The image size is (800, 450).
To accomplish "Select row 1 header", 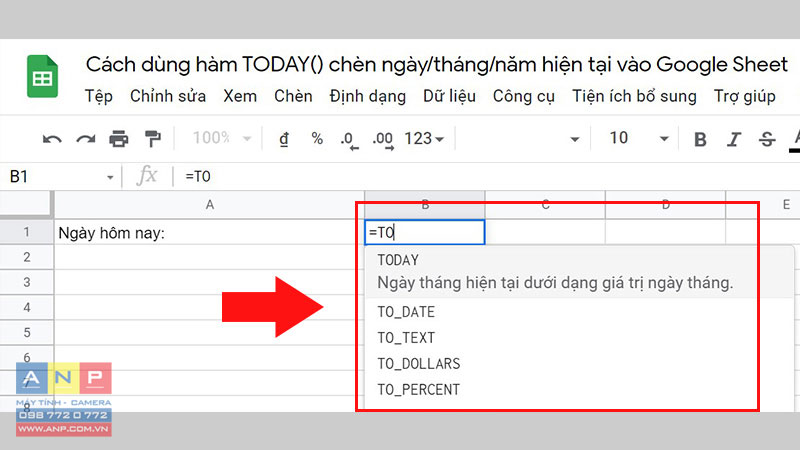I will [x=27, y=233].
